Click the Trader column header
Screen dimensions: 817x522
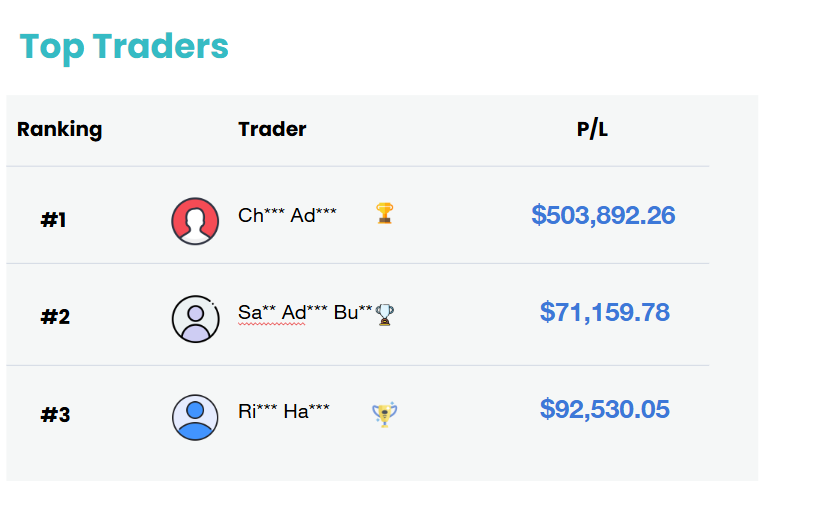click(273, 129)
